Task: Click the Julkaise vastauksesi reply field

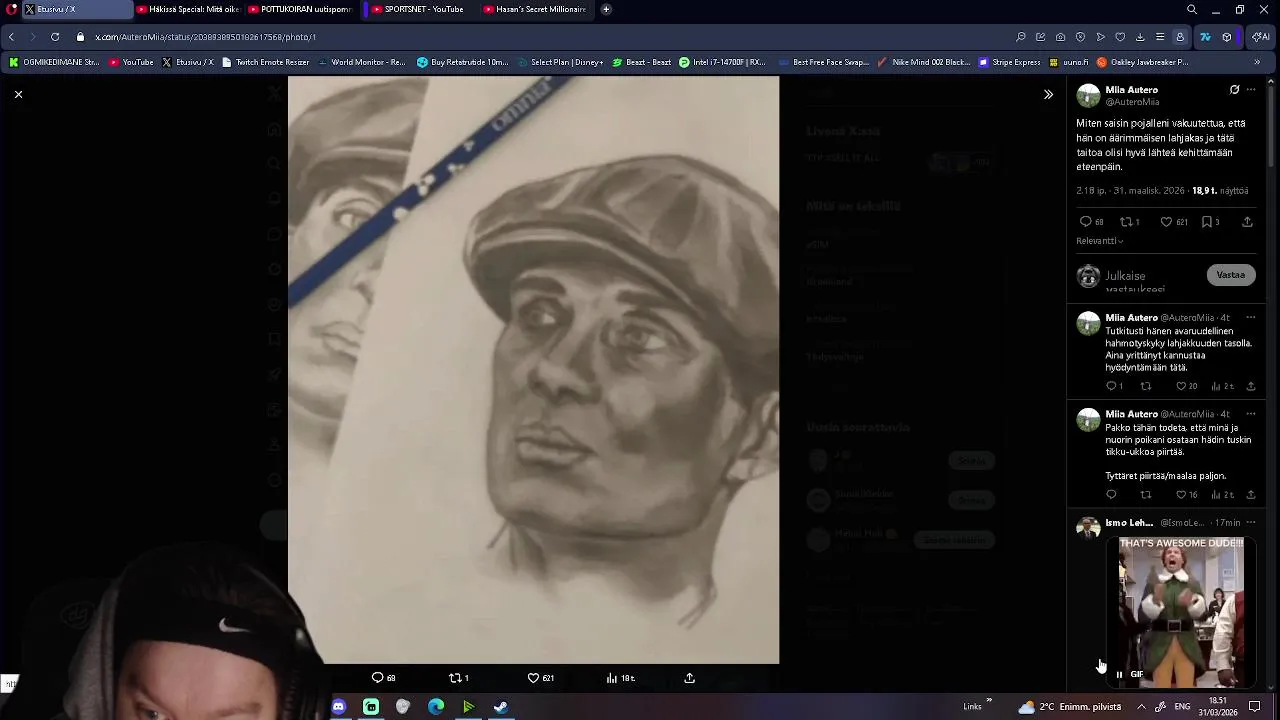Action: click(x=1151, y=281)
